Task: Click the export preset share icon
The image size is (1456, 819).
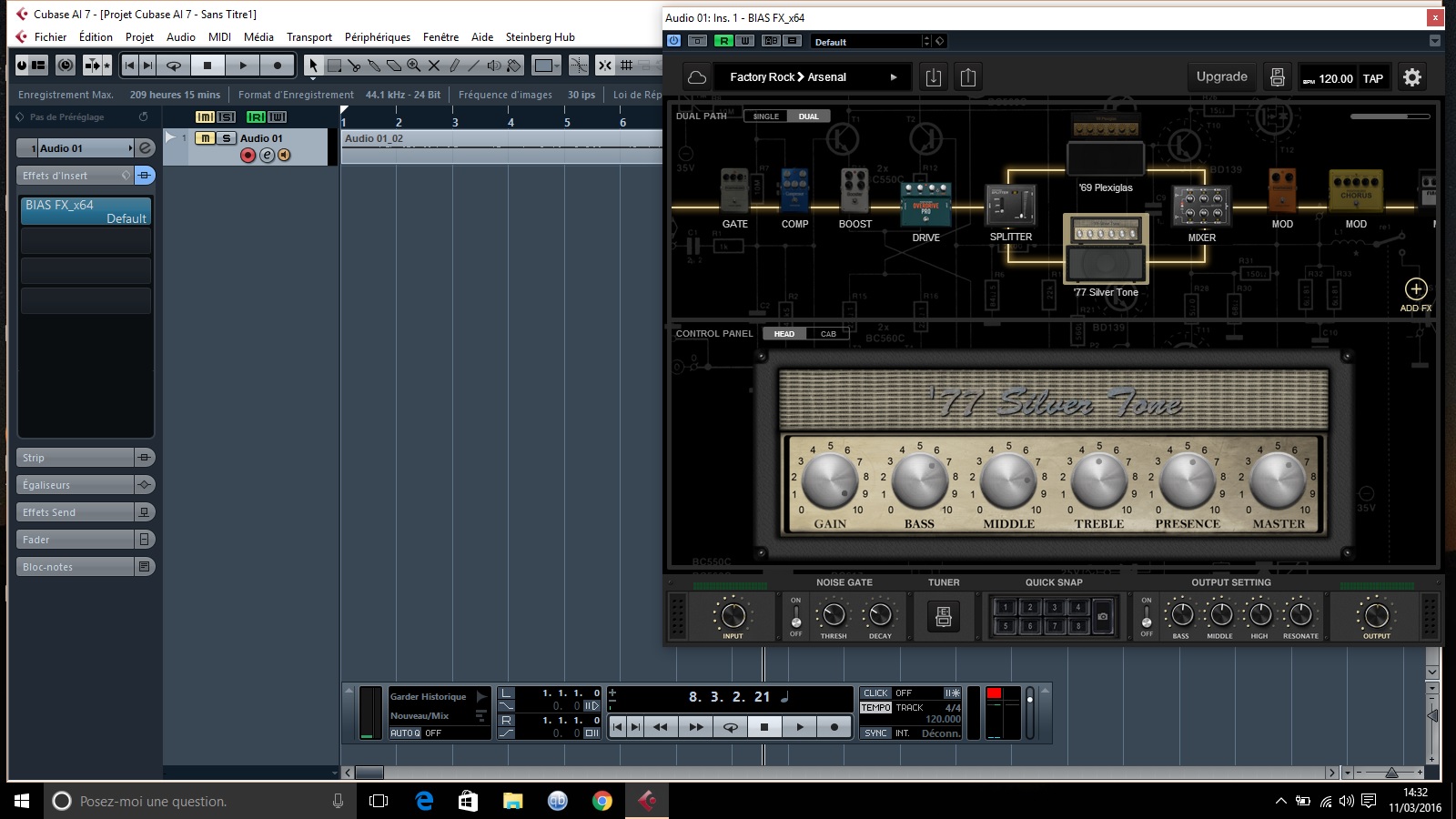Action: pyautogui.click(x=968, y=77)
